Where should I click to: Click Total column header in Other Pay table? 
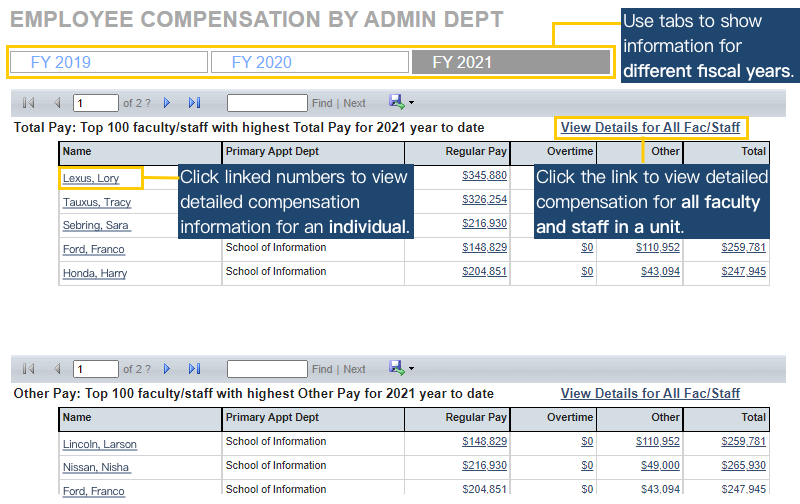click(x=726, y=418)
